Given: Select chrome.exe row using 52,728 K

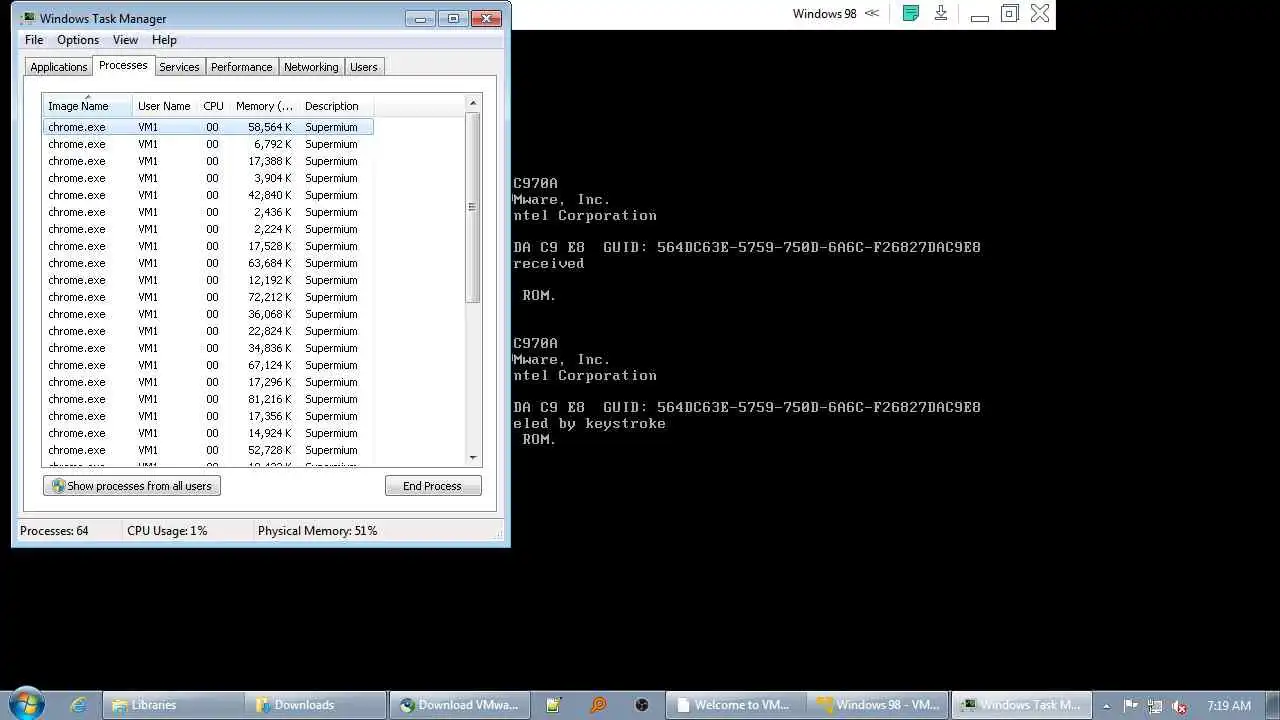Looking at the screenshot, I should tap(208, 450).
